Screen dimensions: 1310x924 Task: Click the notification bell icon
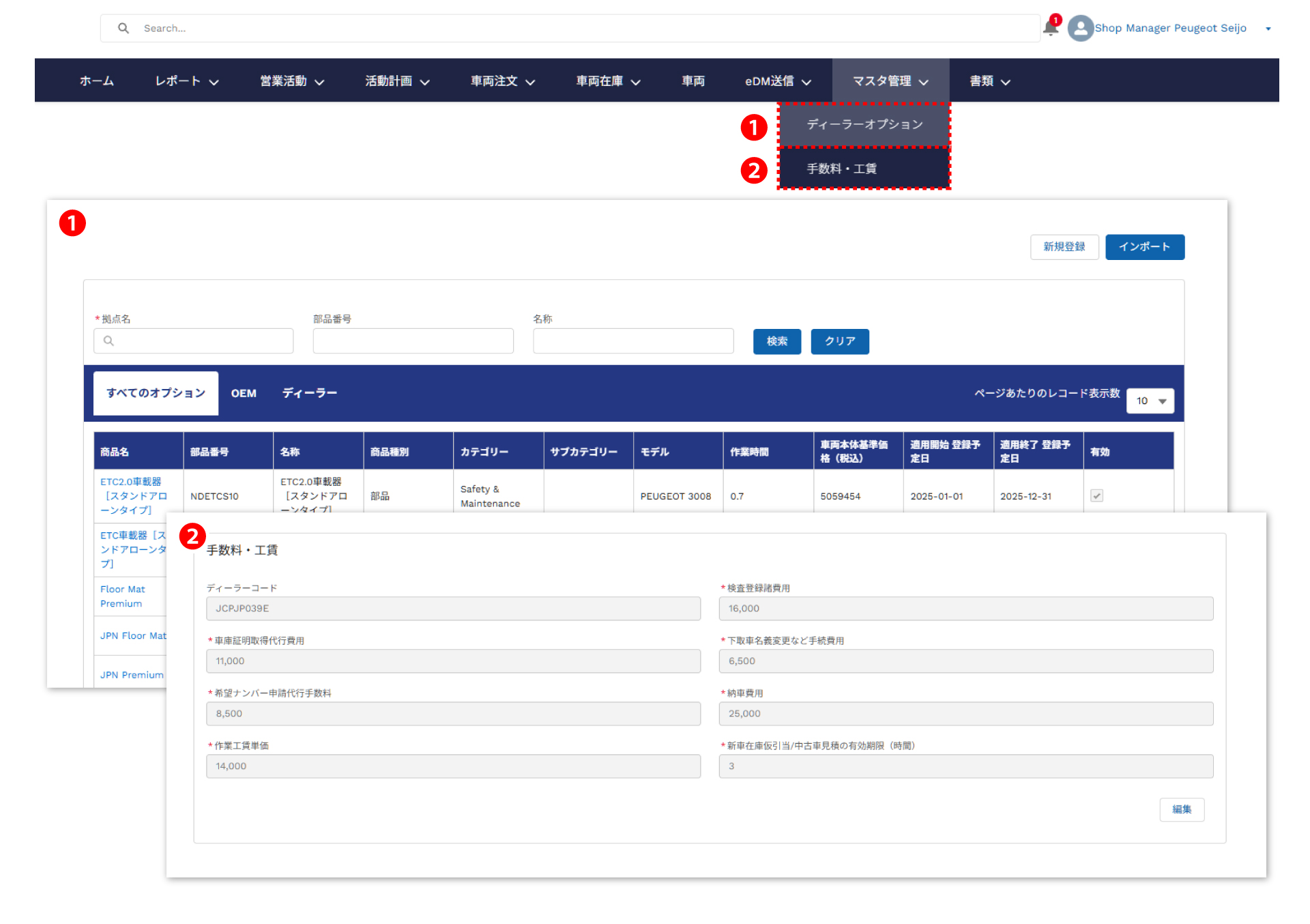tap(1050, 28)
